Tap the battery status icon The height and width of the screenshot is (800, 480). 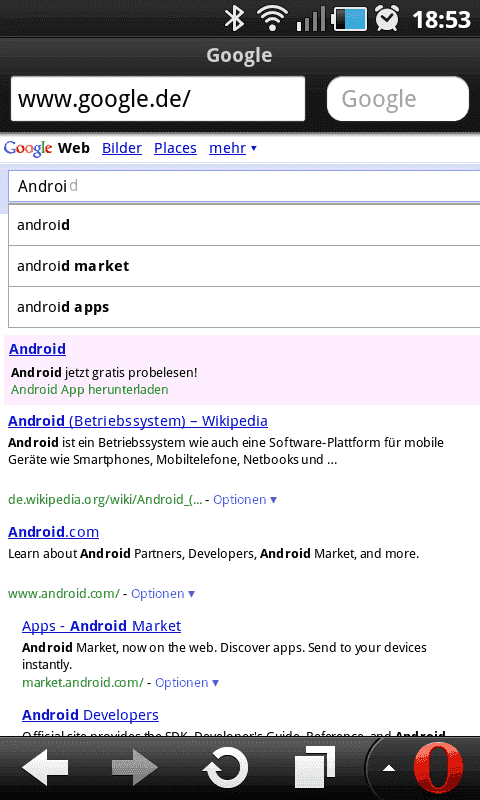(349, 19)
